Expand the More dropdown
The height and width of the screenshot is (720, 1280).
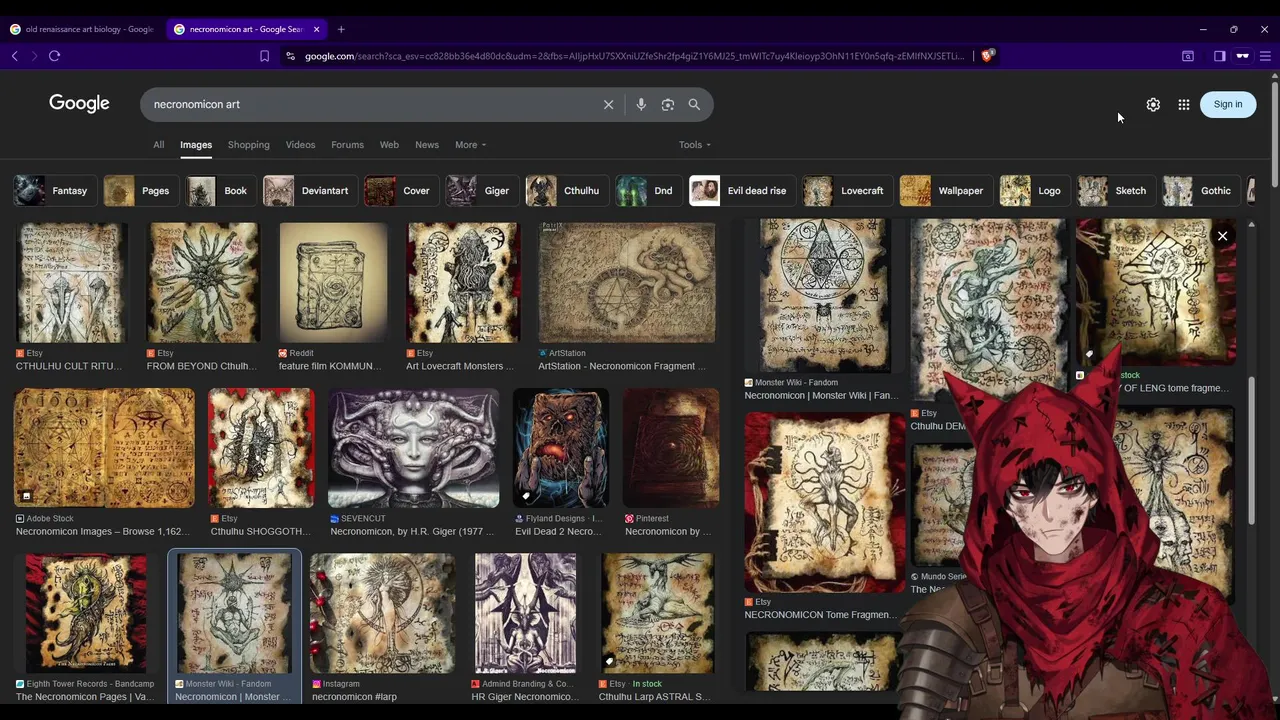[x=470, y=145]
